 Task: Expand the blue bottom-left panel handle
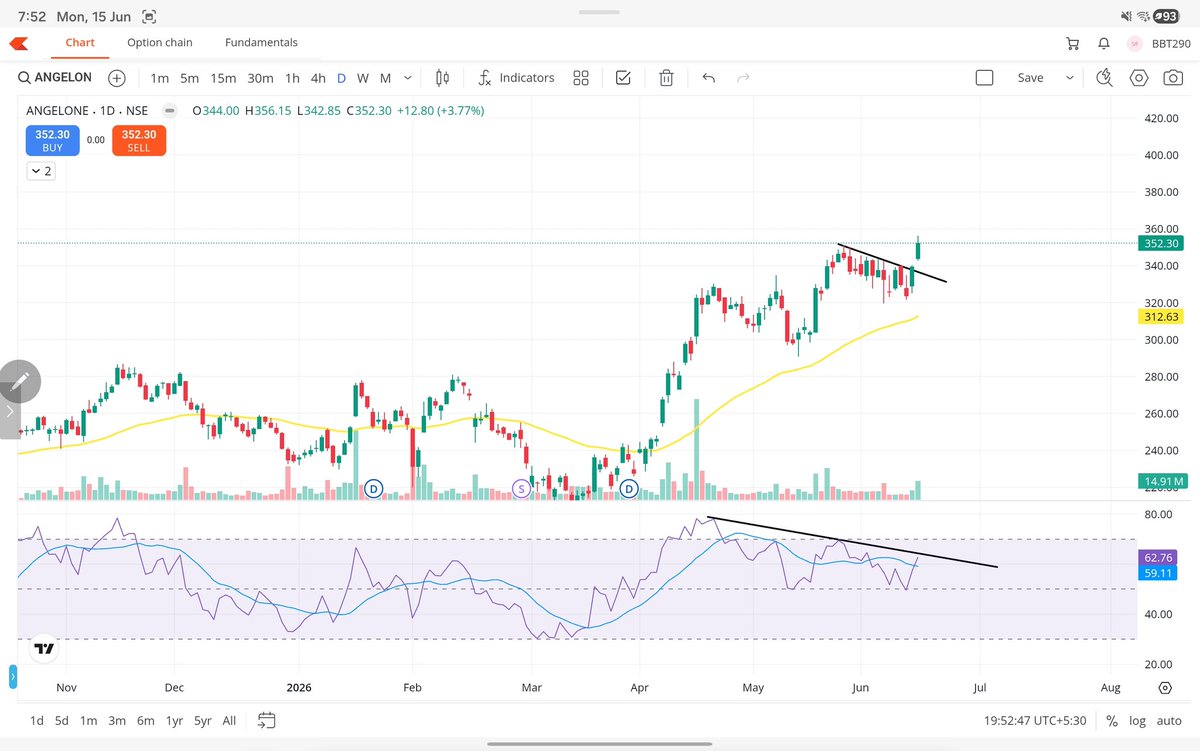(13, 677)
